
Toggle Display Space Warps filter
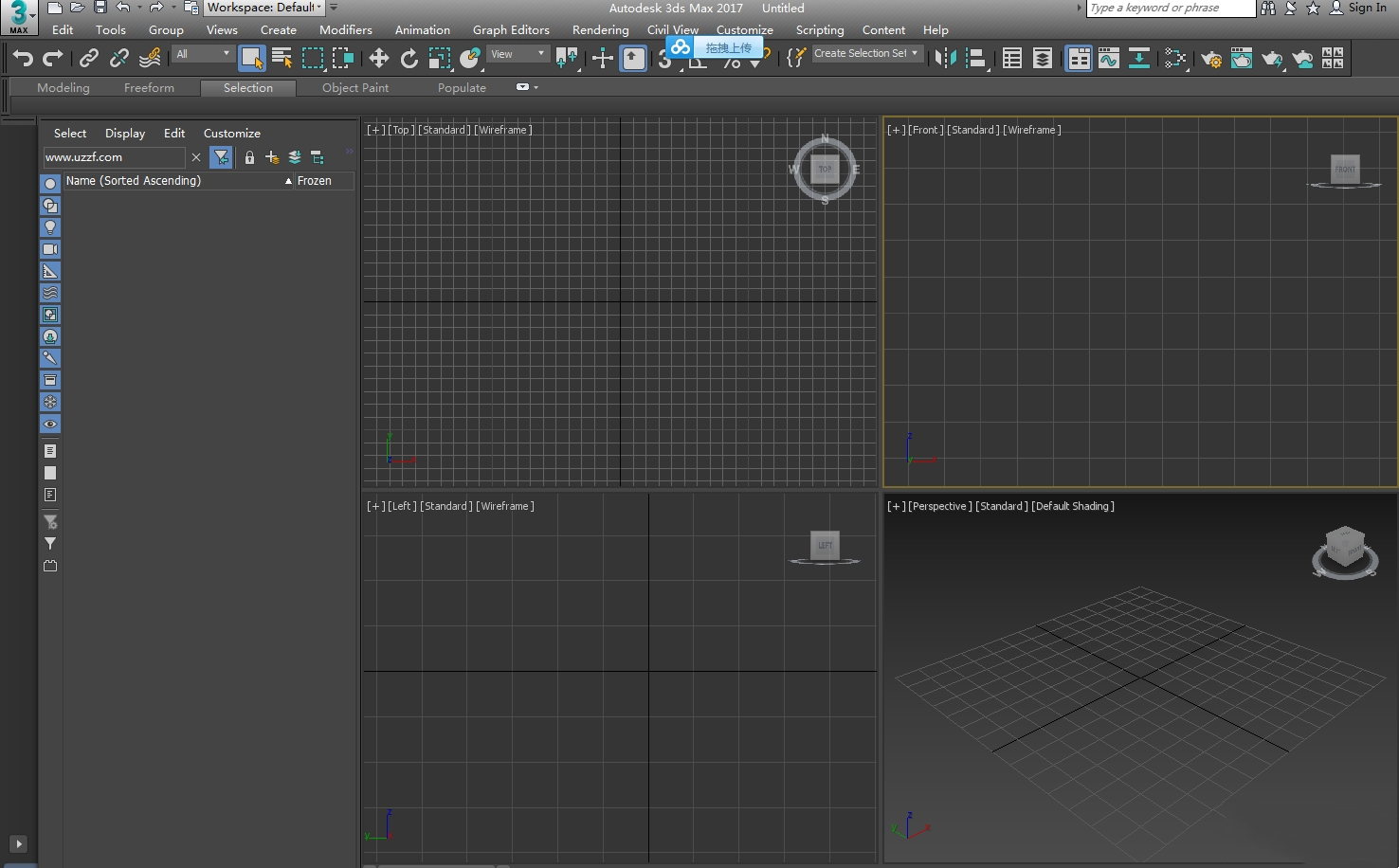pyautogui.click(x=50, y=293)
